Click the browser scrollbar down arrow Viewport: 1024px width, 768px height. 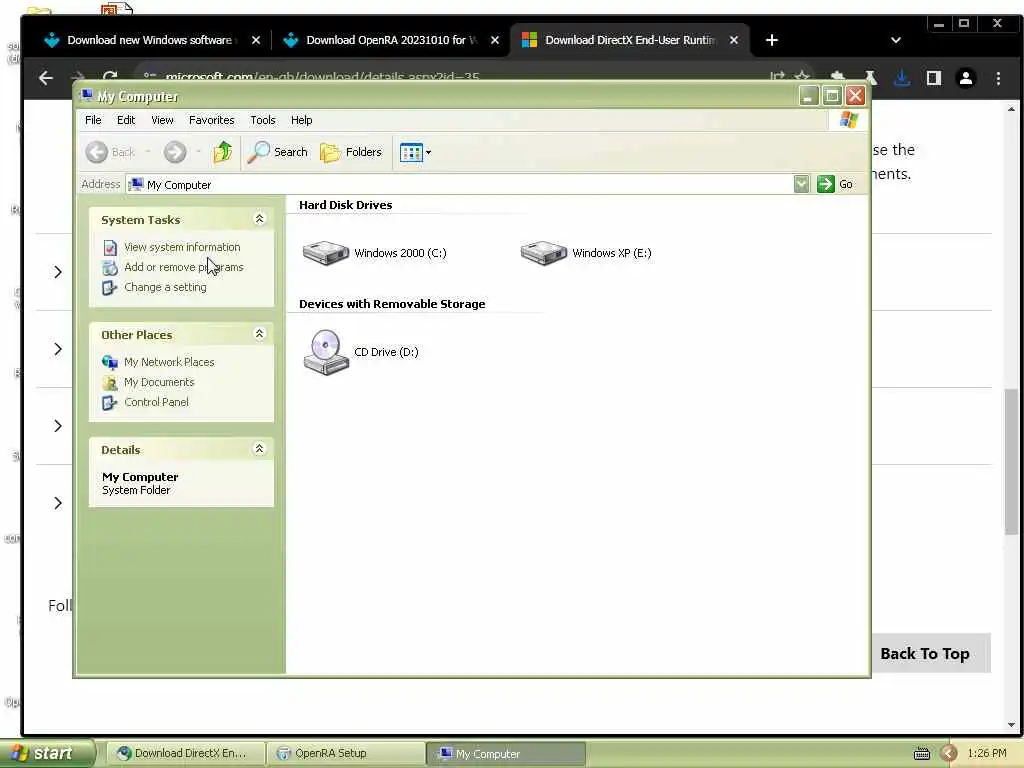tap(1011, 725)
